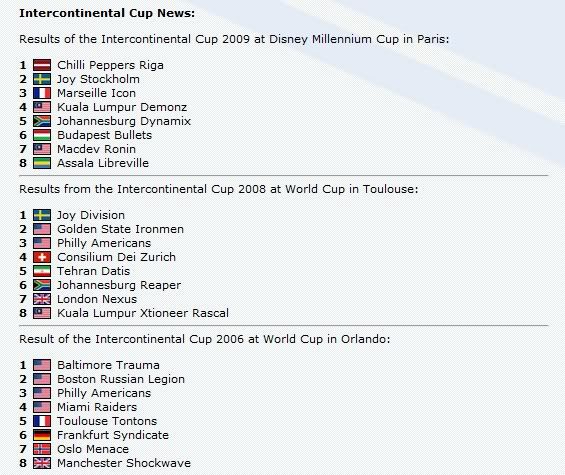Image resolution: width=565 pixels, height=475 pixels.
Task: Click the US flag next to Baltimore Trauma
Action: [x=42, y=365]
